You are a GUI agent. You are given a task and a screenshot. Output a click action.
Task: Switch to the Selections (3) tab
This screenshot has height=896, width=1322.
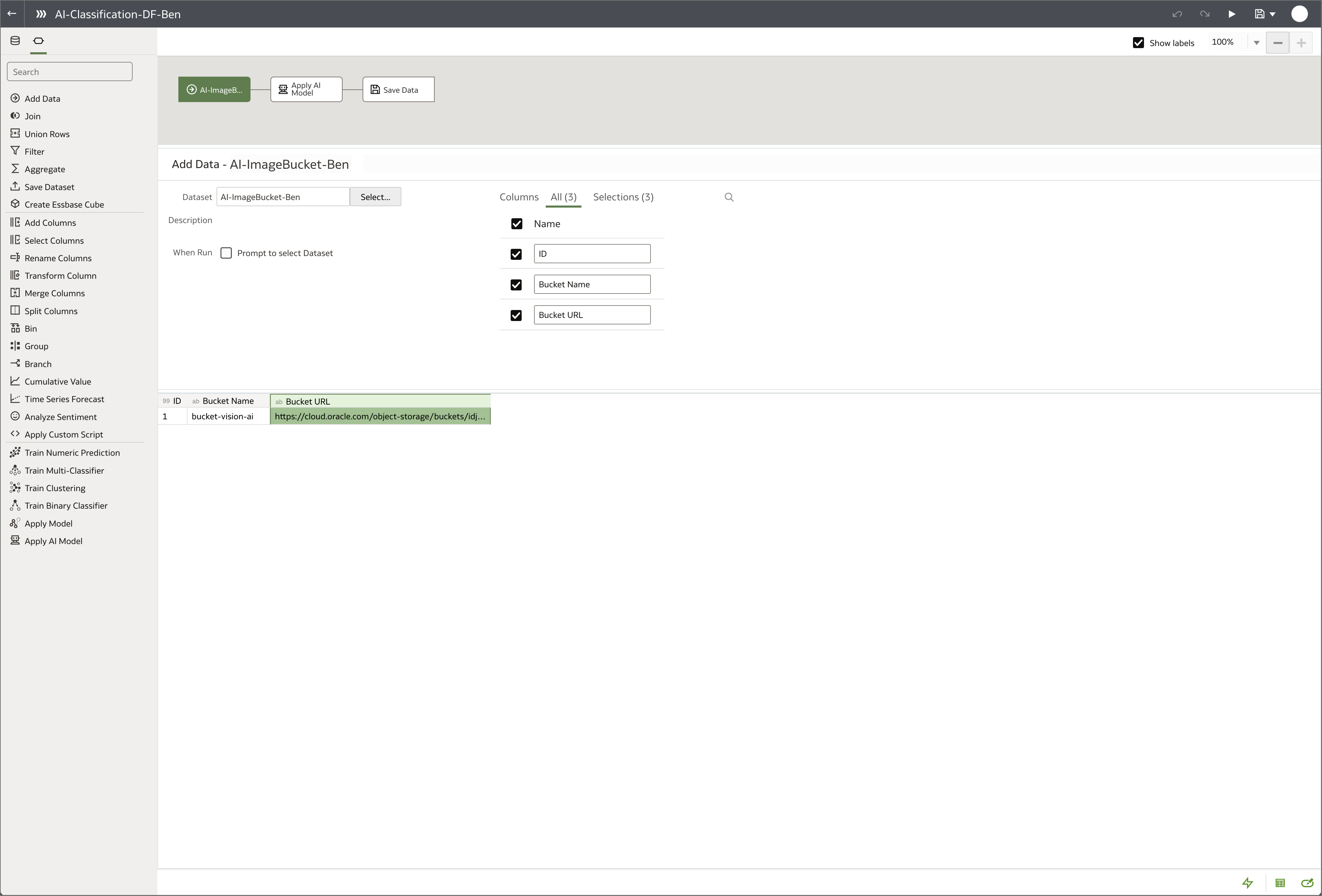pyautogui.click(x=623, y=197)
